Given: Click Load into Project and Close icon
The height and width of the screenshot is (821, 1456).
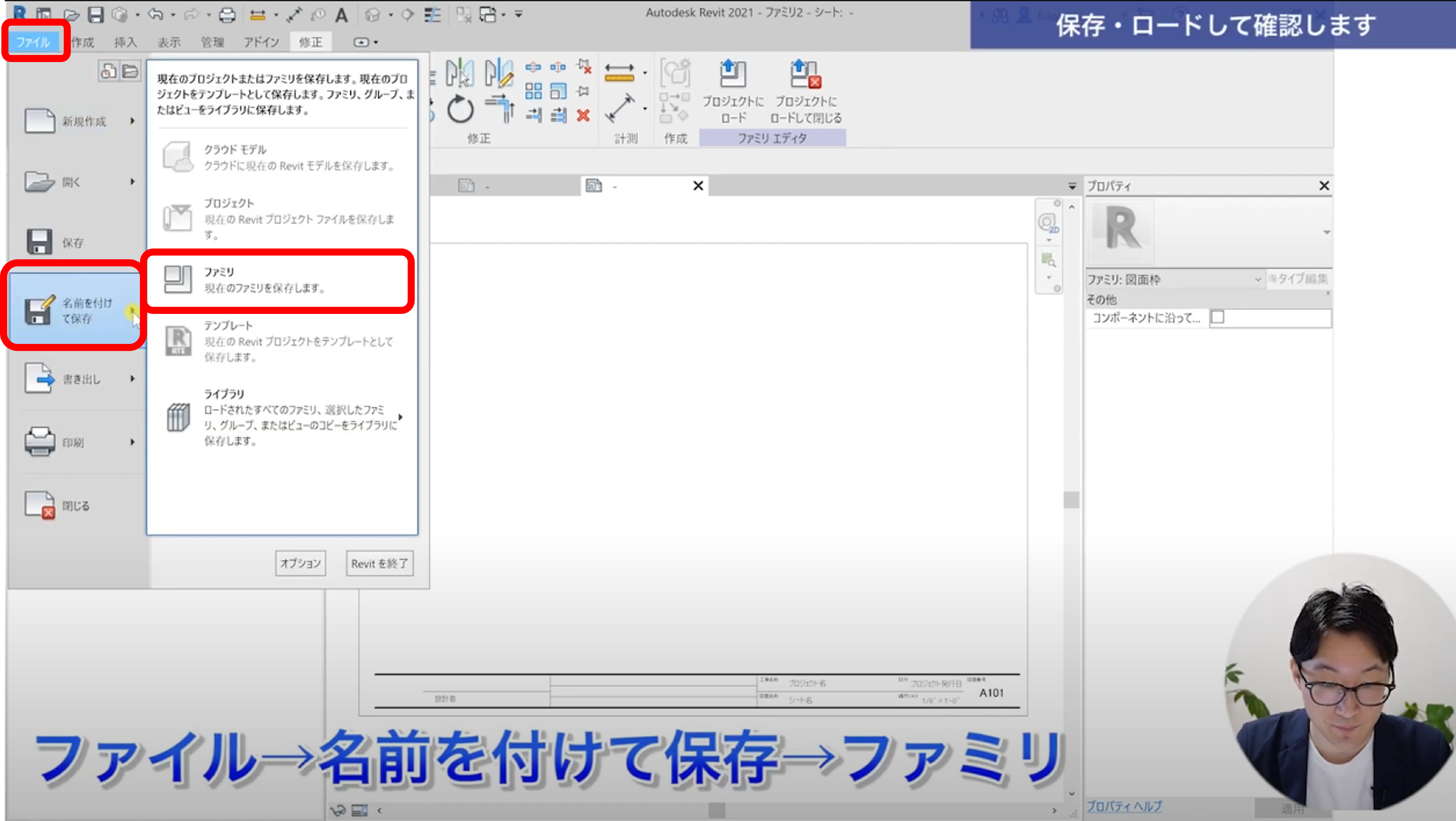Looking at the screenshot, I should [806, 75].
